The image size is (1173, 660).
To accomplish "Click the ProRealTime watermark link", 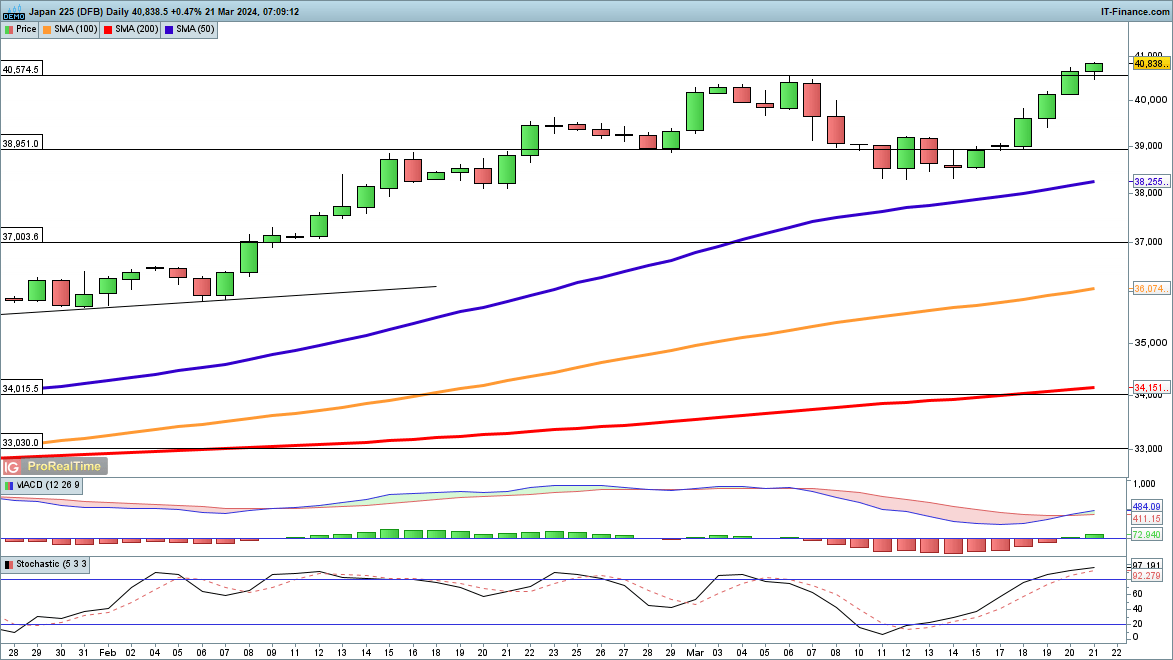I will [x=64, y=466].
